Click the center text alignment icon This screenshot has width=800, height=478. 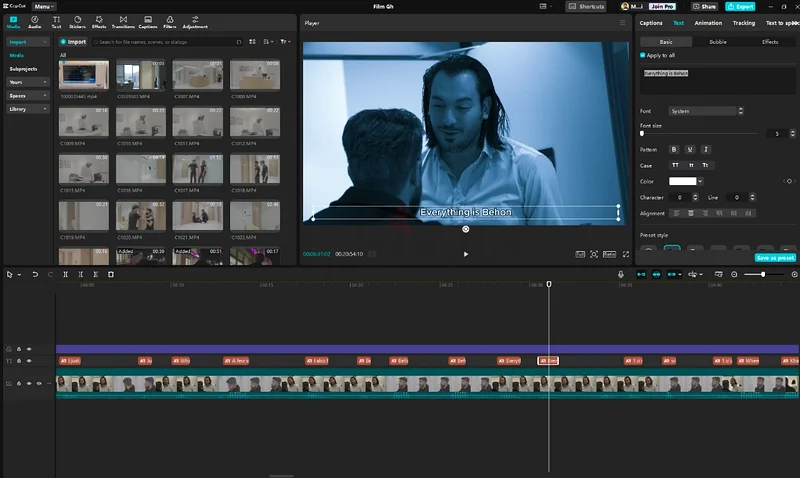(691, 213)
